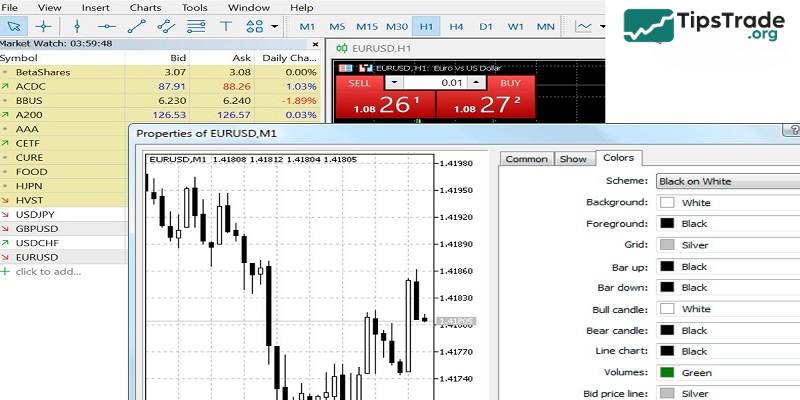Click the green Volumes color swatch
800x400 pixels.
point(667,373)
